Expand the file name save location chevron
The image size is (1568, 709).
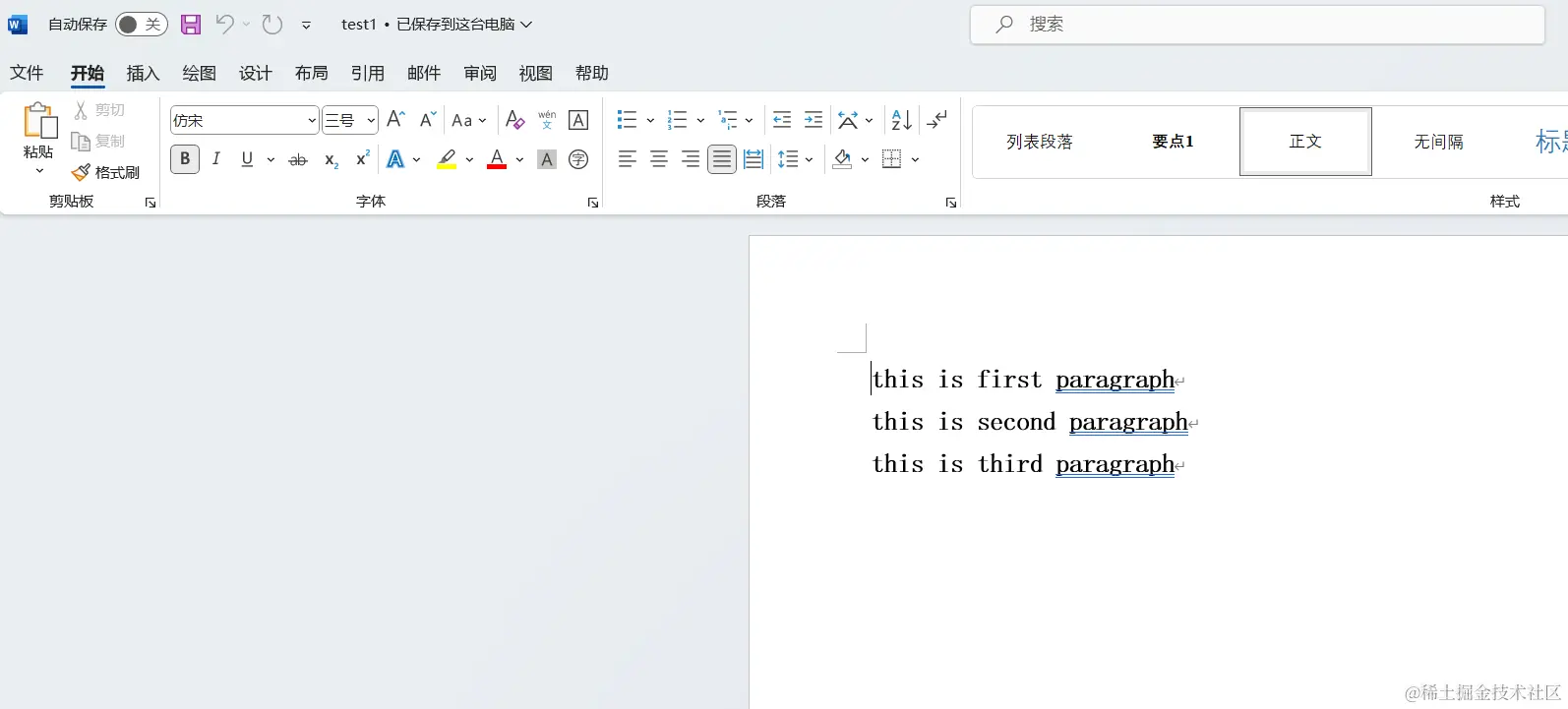coord(526,25)
